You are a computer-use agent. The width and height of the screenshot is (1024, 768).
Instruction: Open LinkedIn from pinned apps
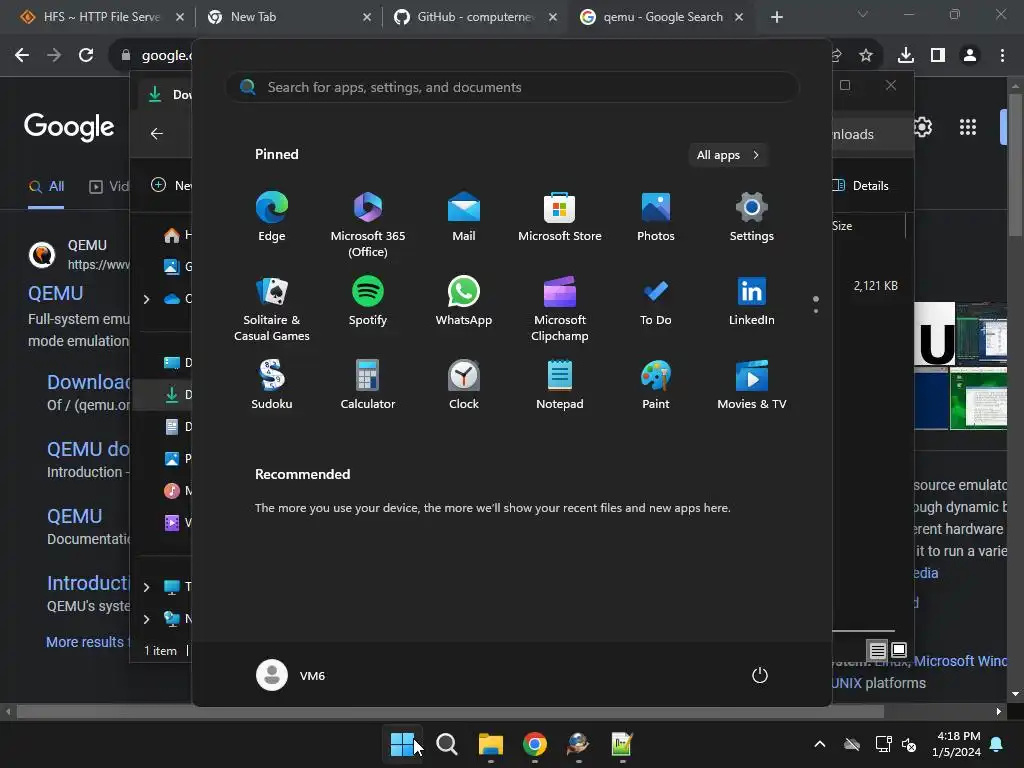752,301
